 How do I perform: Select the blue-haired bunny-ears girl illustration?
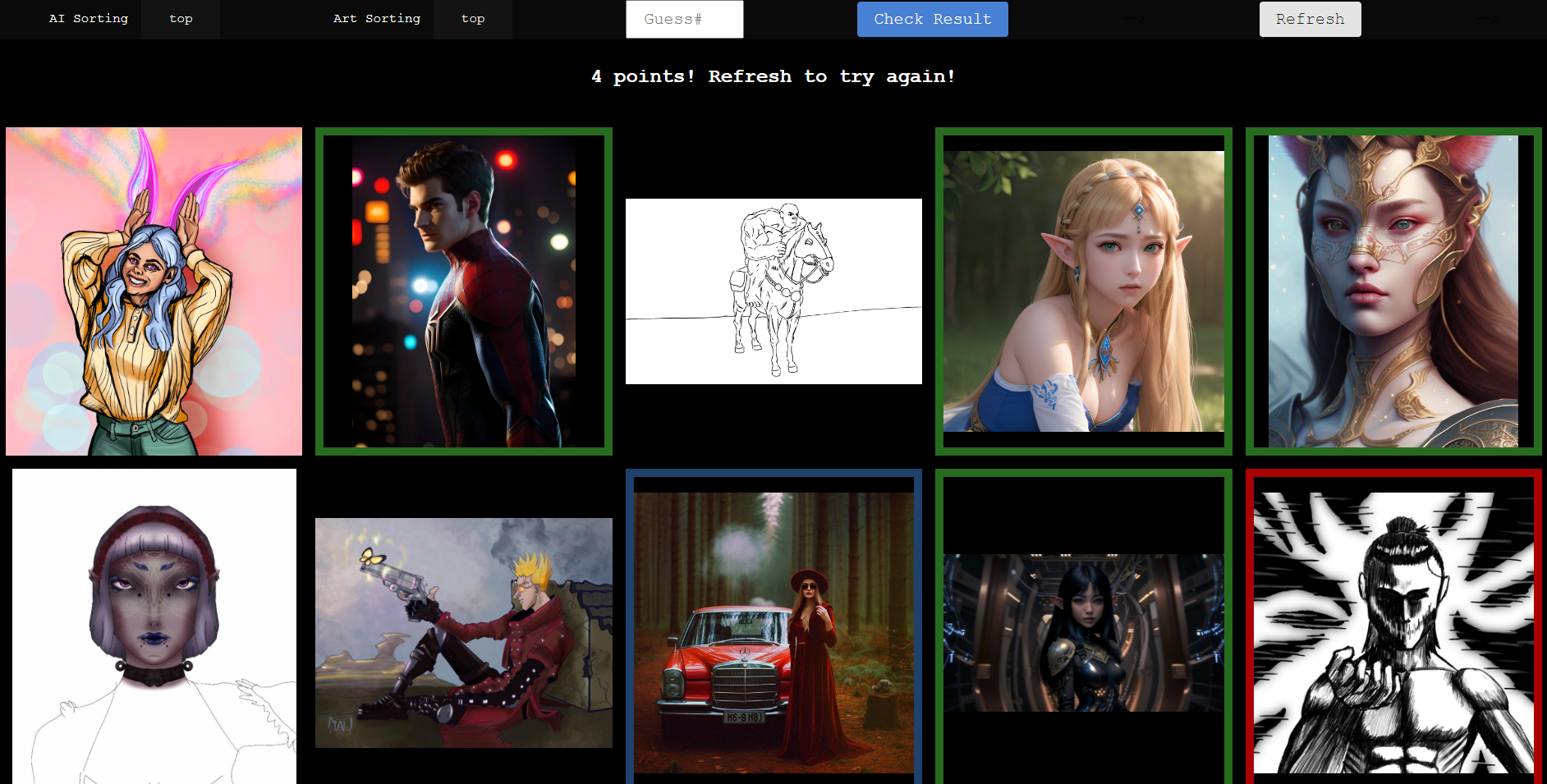click(x=154, y=291)
